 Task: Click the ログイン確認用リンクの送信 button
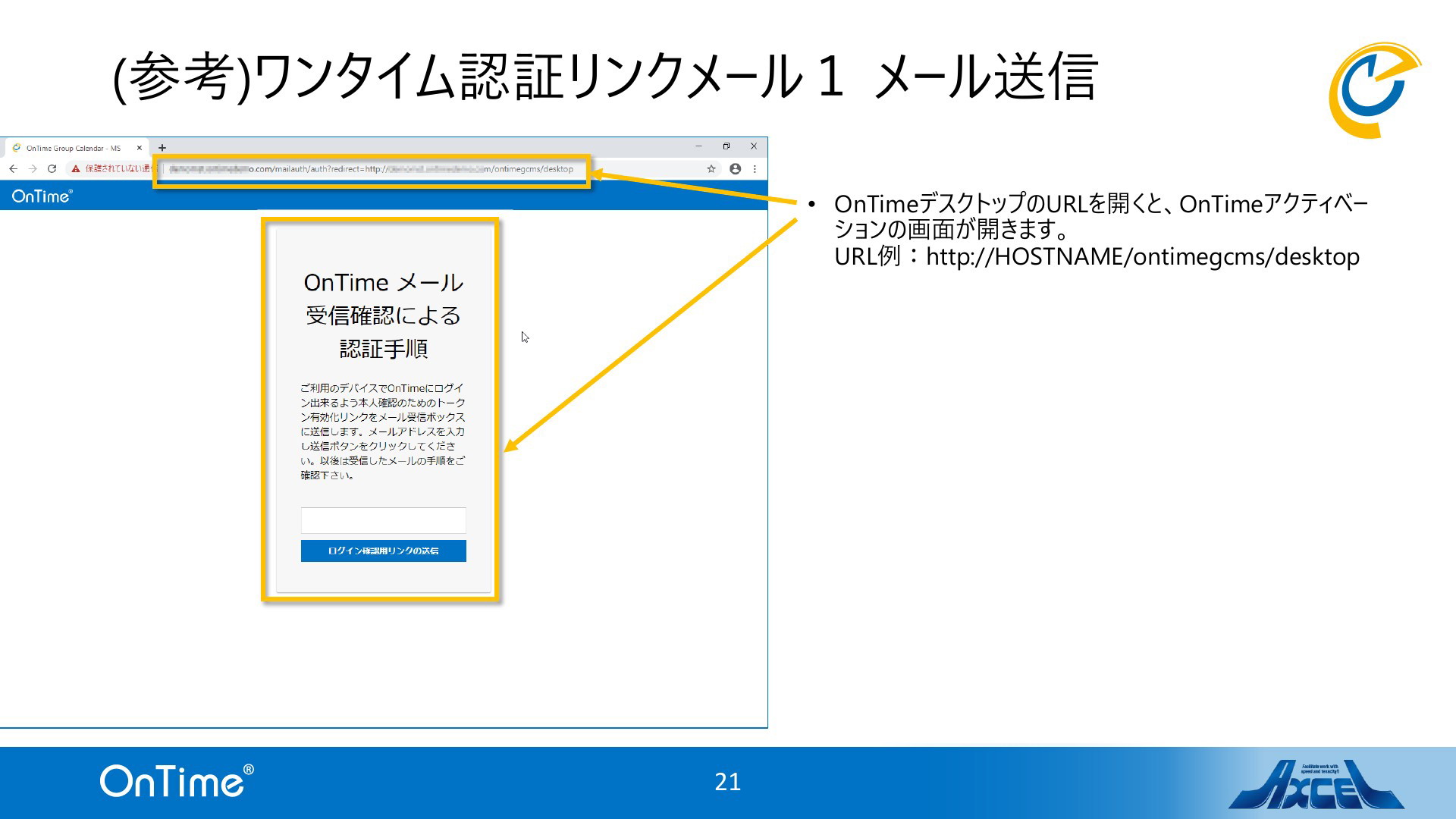click(383, 551)
